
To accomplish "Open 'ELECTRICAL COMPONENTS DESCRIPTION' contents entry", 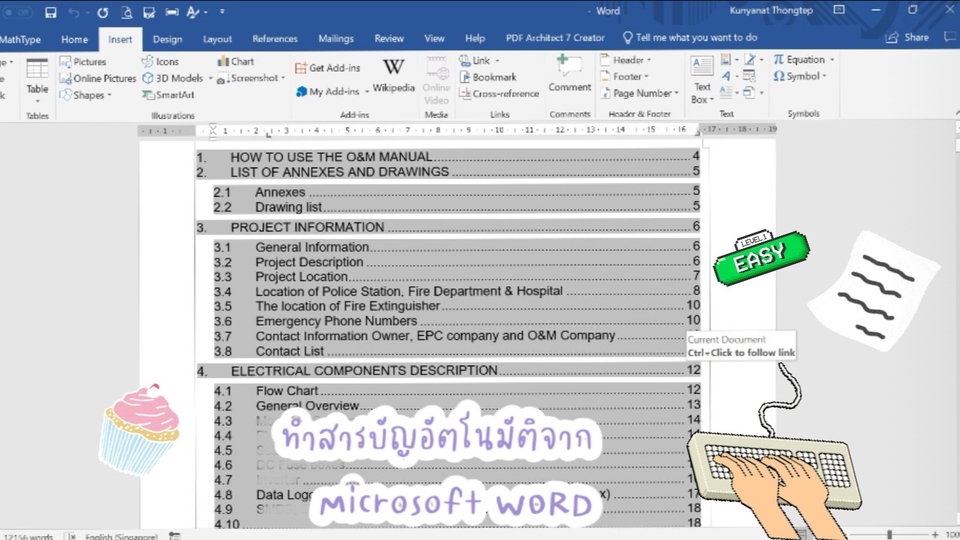I will 448,370.
